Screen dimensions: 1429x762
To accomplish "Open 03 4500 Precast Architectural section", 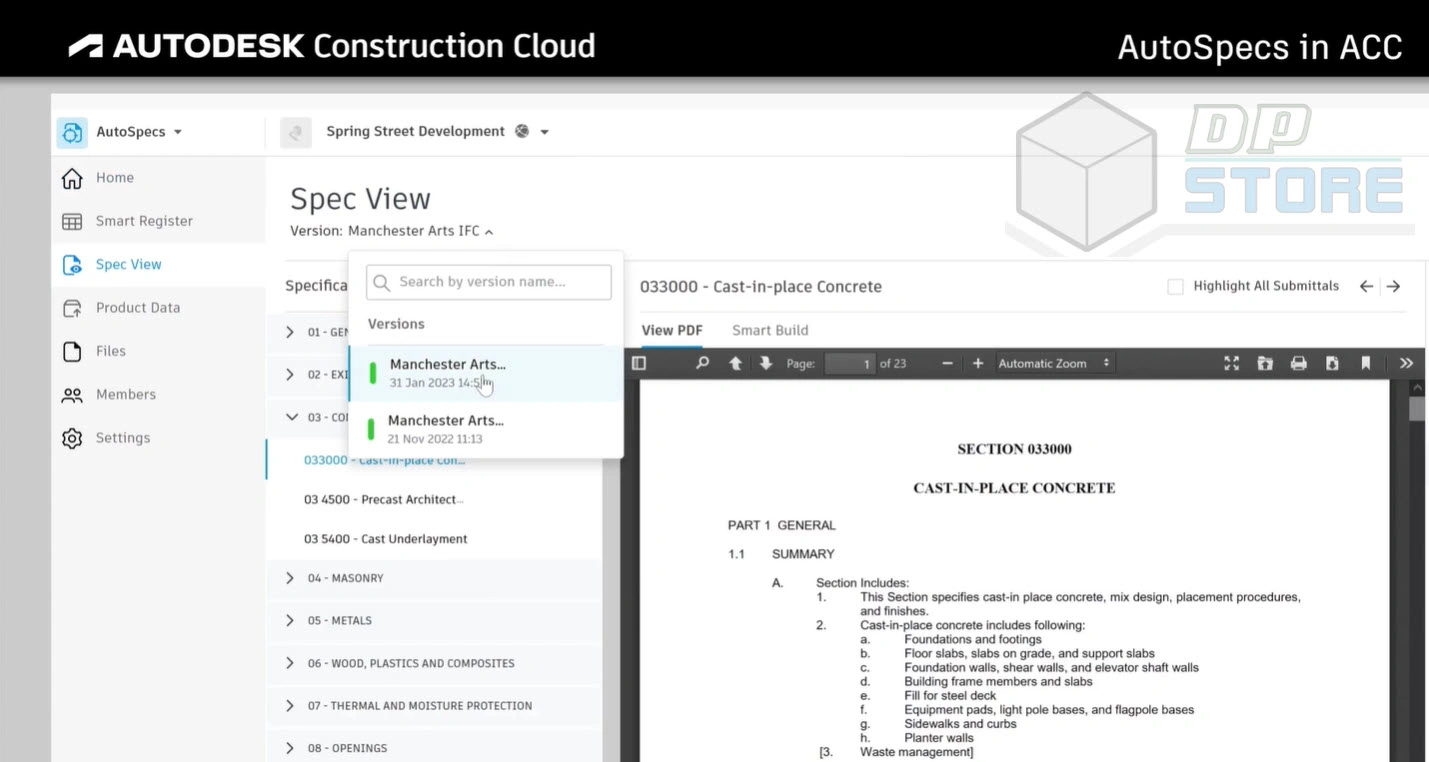I will click(x=383, y=499).
